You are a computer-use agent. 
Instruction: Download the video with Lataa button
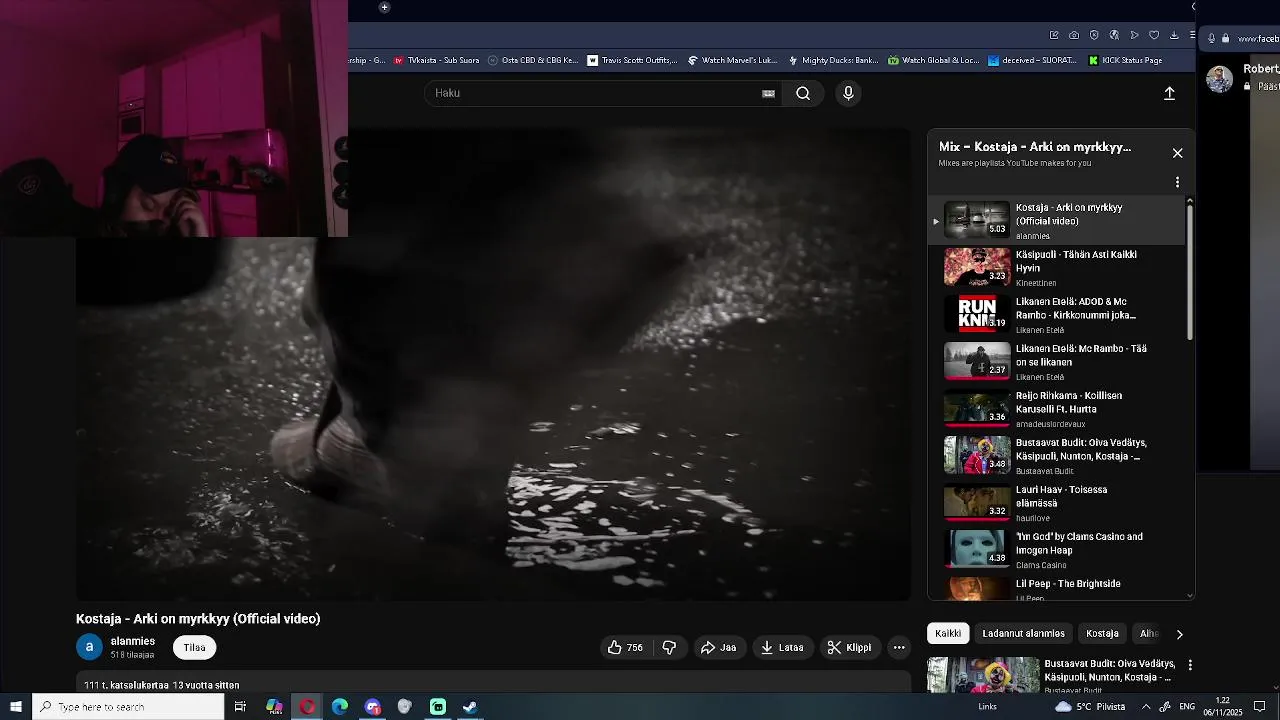click(782, 647)
